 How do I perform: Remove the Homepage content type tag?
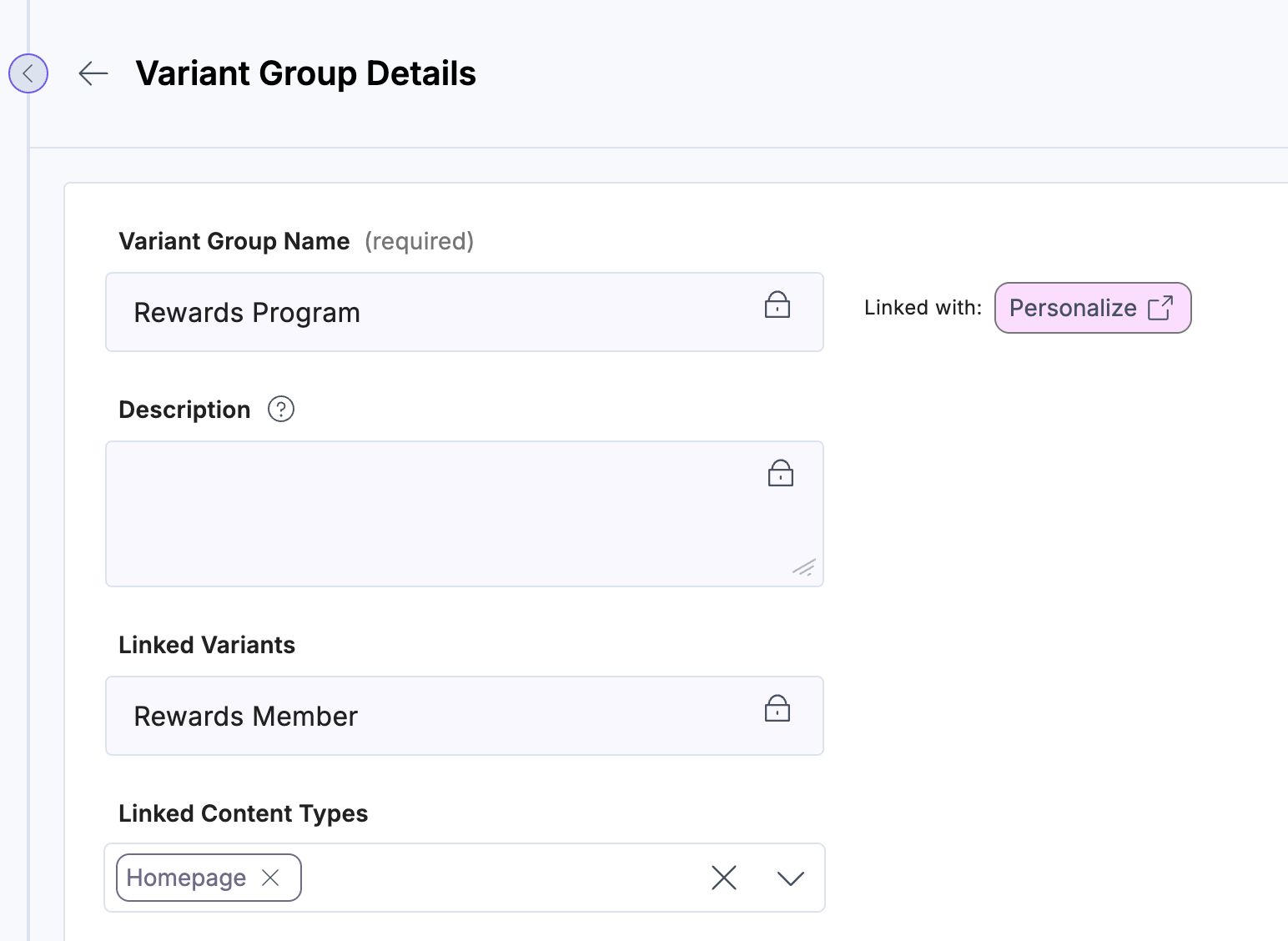pos(270,878)
